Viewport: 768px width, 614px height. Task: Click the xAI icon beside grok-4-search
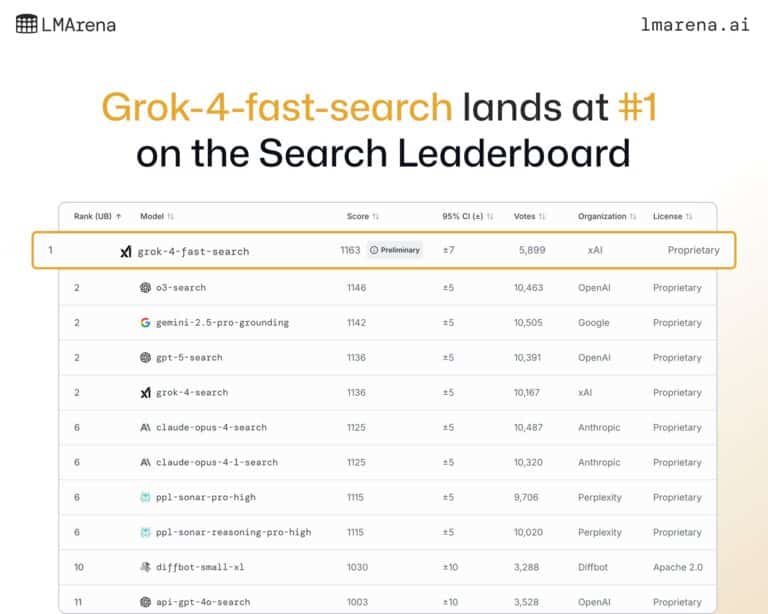(145, 393)
